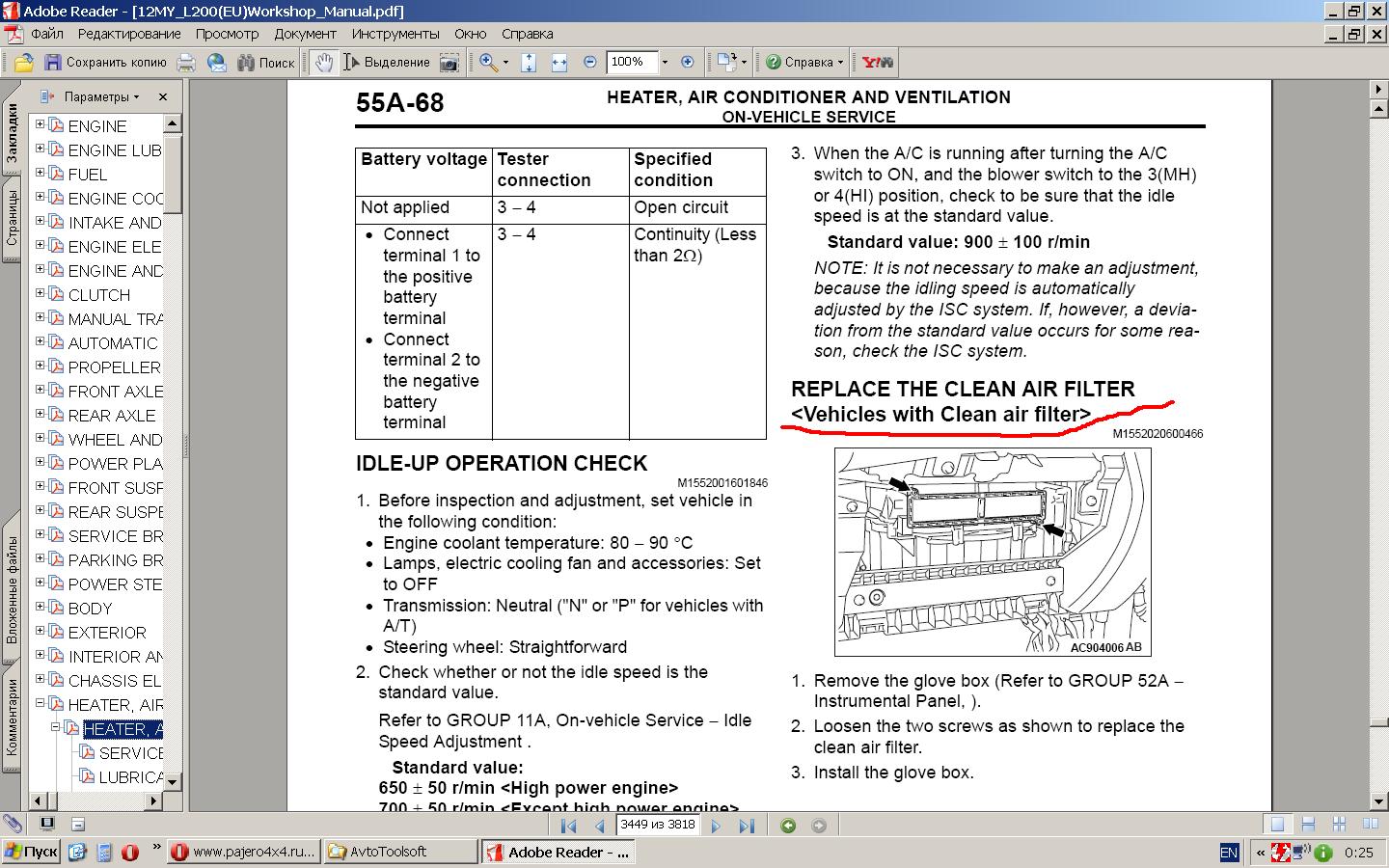Go to the first page
This screenshot has width=1389, height=868.
[568, 826]
